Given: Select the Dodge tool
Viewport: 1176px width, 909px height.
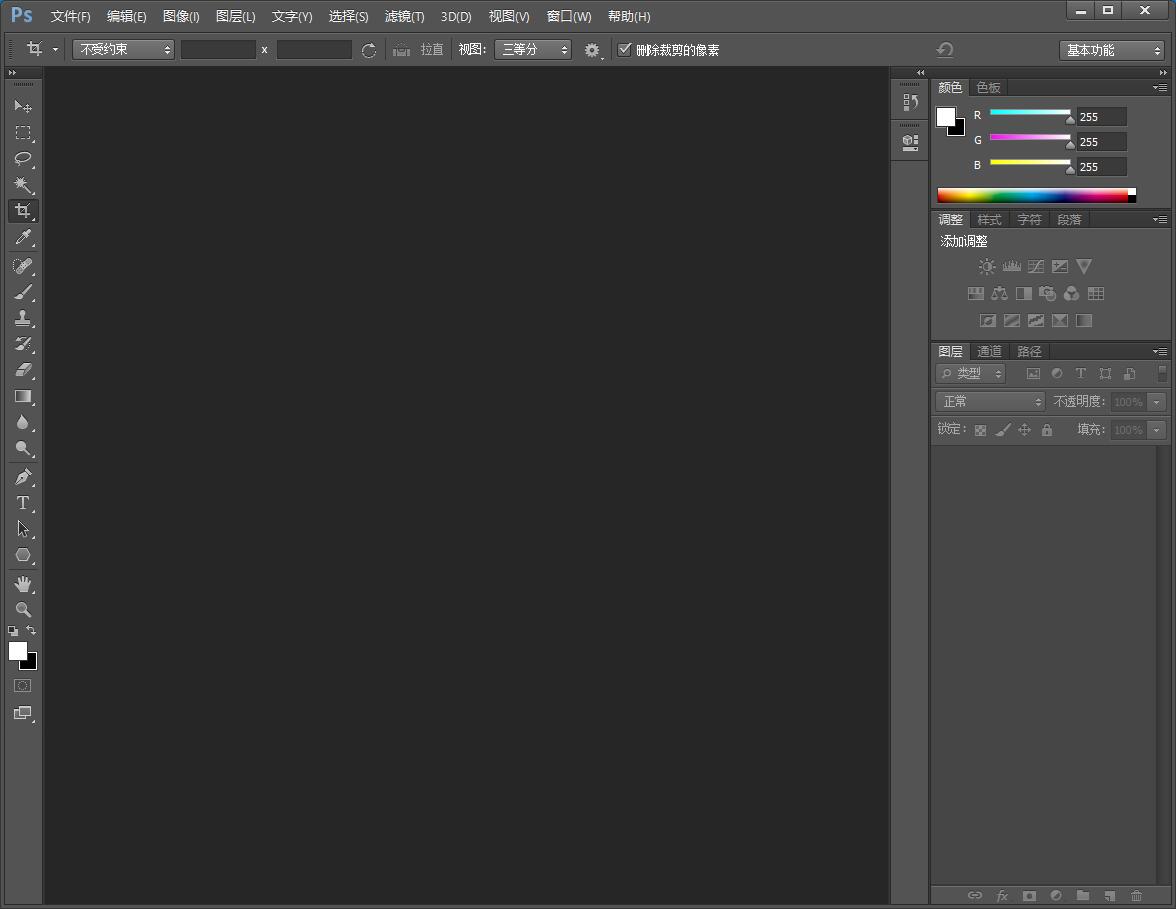Looking at the screenshot, I should click(x=22, y=448).
